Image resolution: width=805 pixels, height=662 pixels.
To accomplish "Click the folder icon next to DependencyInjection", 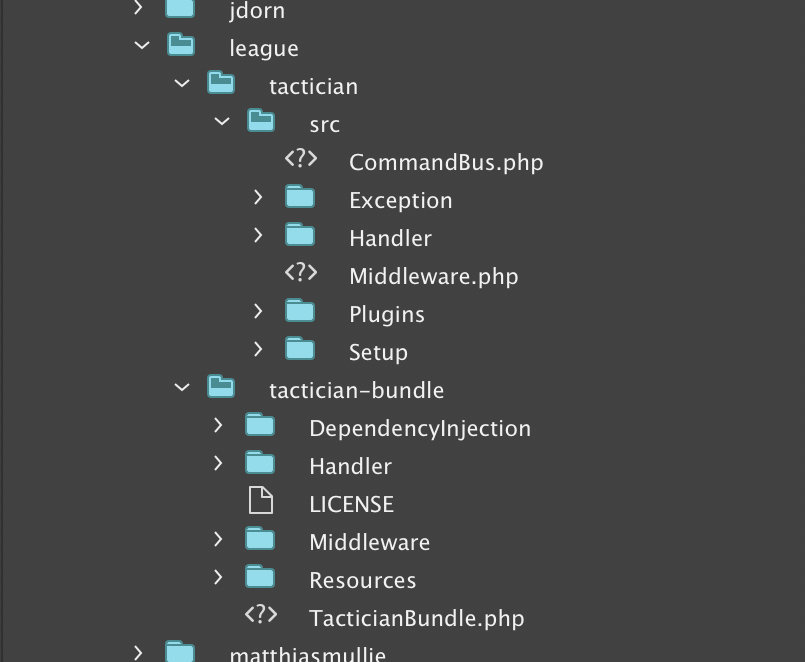I will coord(260,427).
